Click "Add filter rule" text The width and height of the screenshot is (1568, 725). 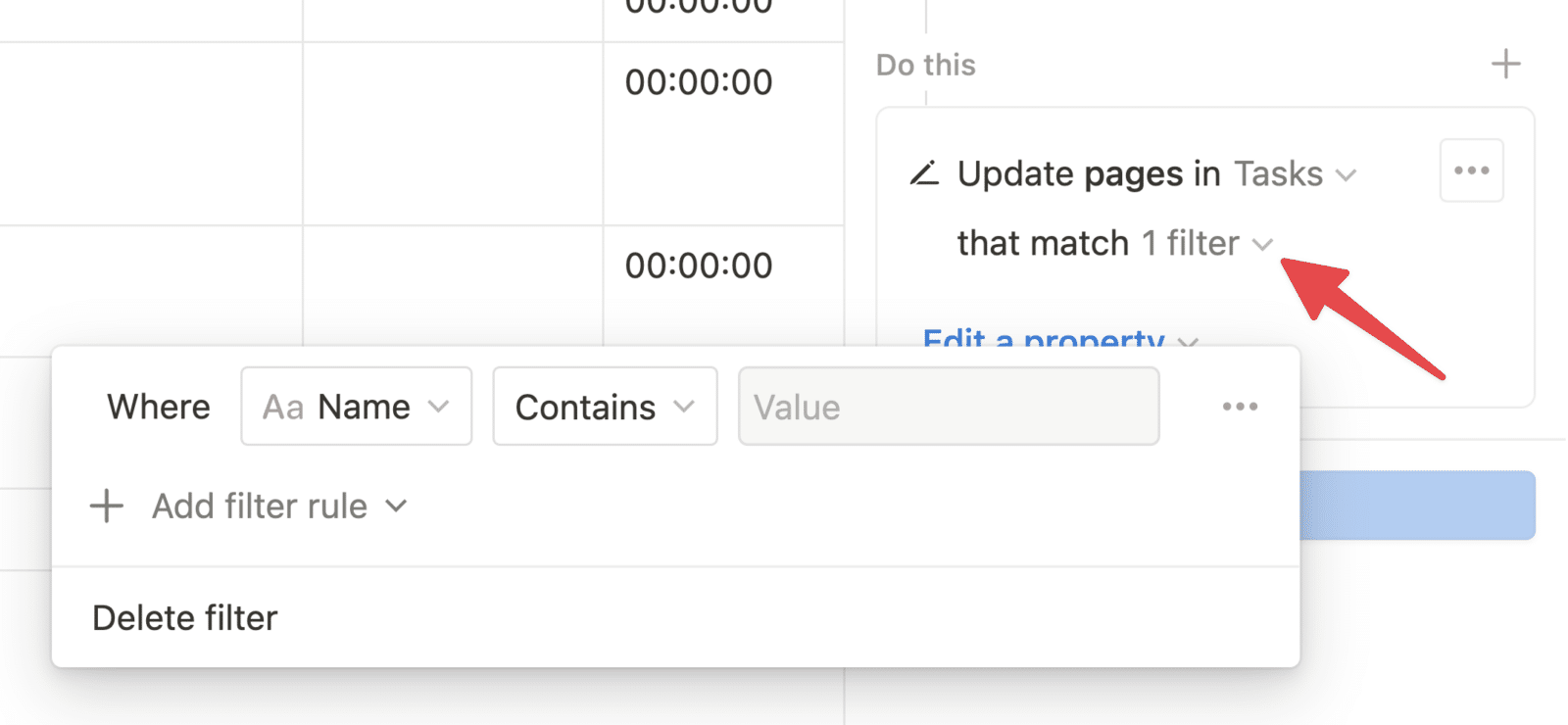[257, 506]
